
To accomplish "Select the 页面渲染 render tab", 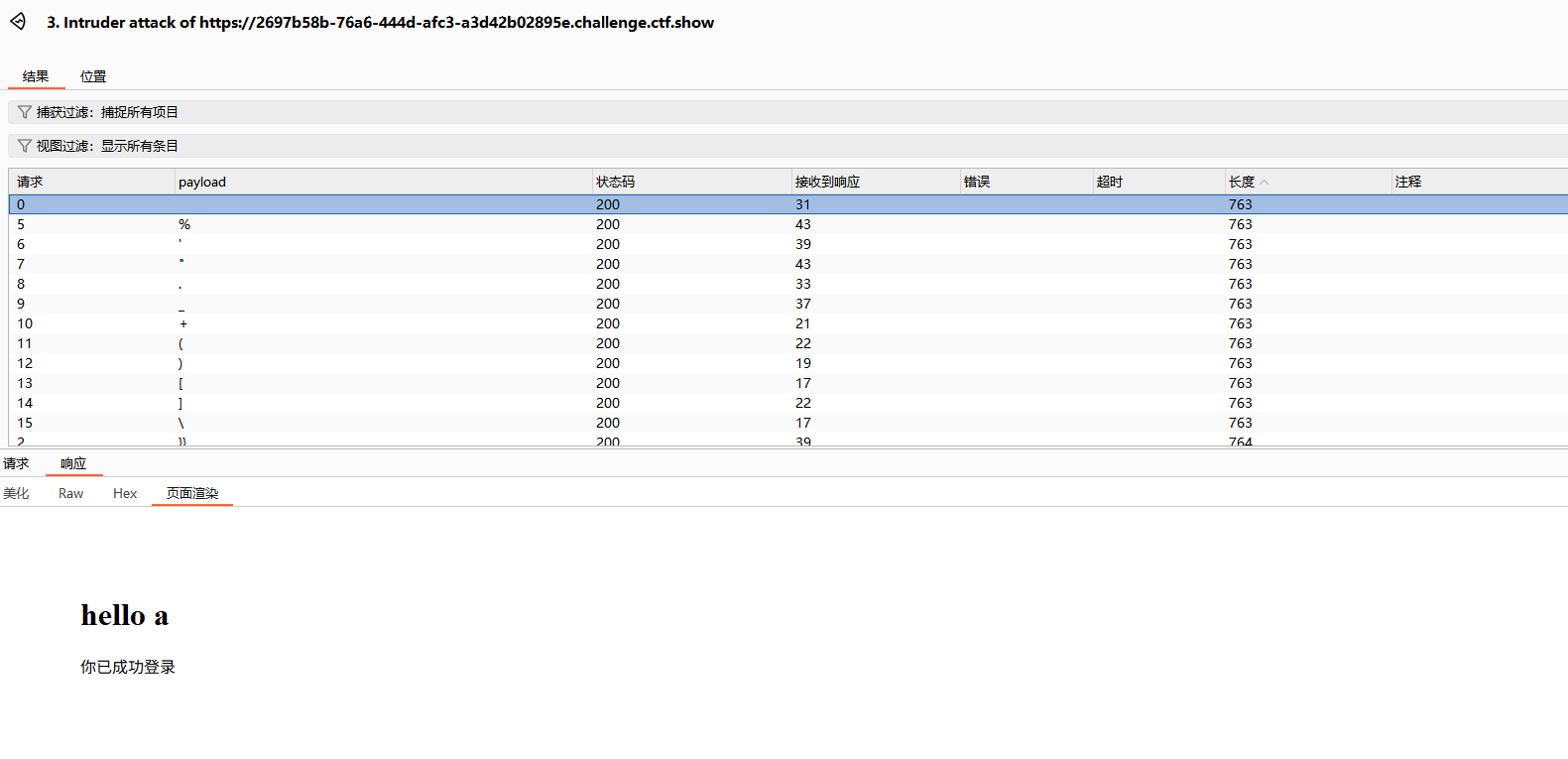I will tap(192, 493).
